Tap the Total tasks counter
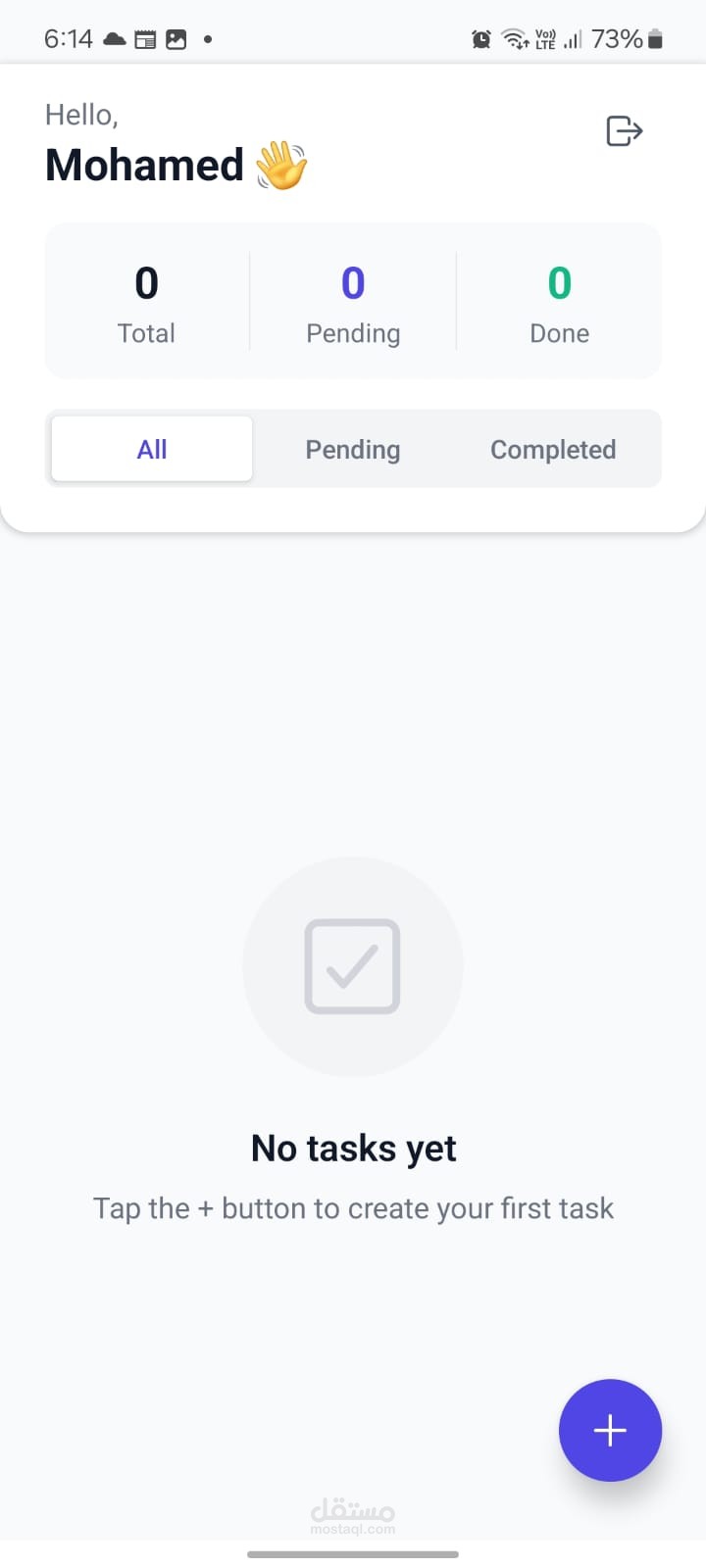 click(x=146, y=302)
